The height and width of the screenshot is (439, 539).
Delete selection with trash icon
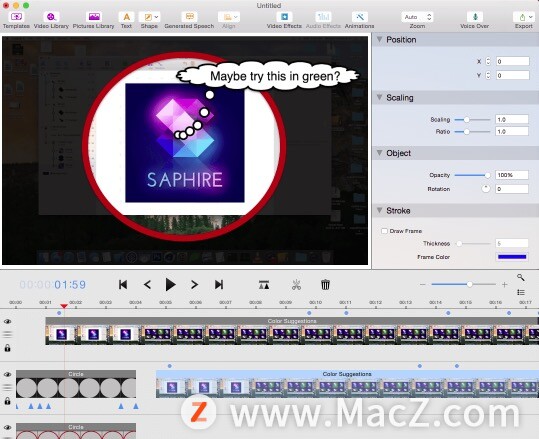[x=325, y=285]
